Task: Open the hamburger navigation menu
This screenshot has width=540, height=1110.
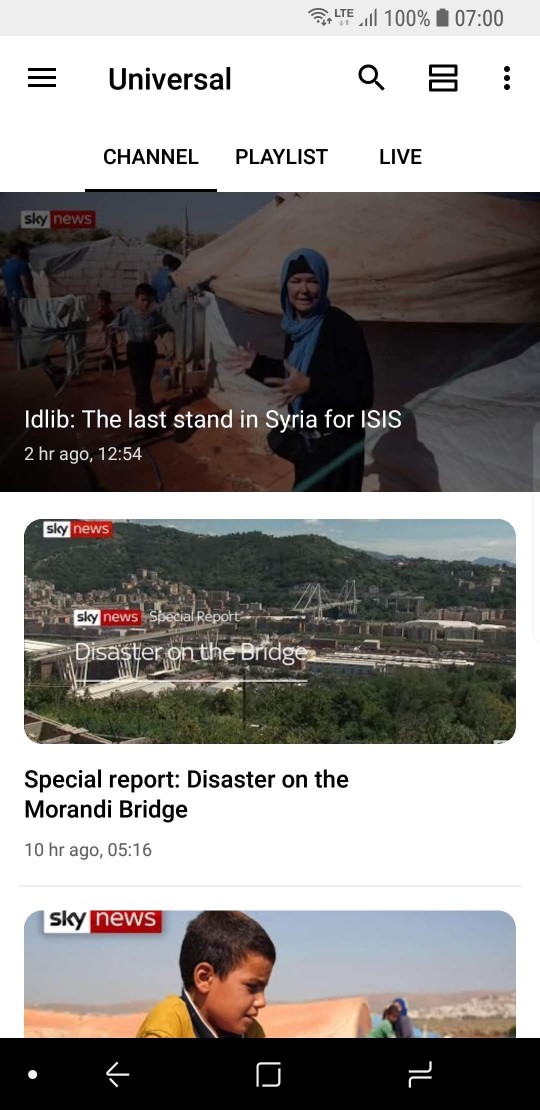Action: point(42,78)
